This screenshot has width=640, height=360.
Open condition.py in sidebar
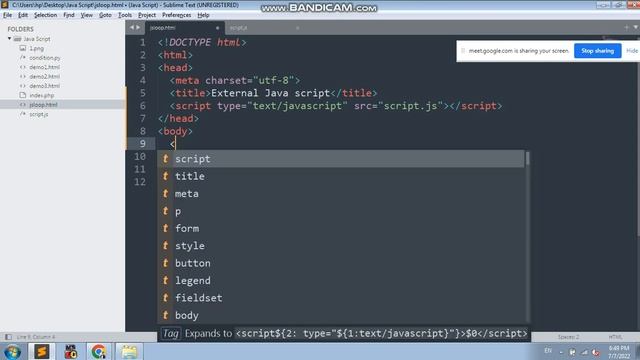44,58
